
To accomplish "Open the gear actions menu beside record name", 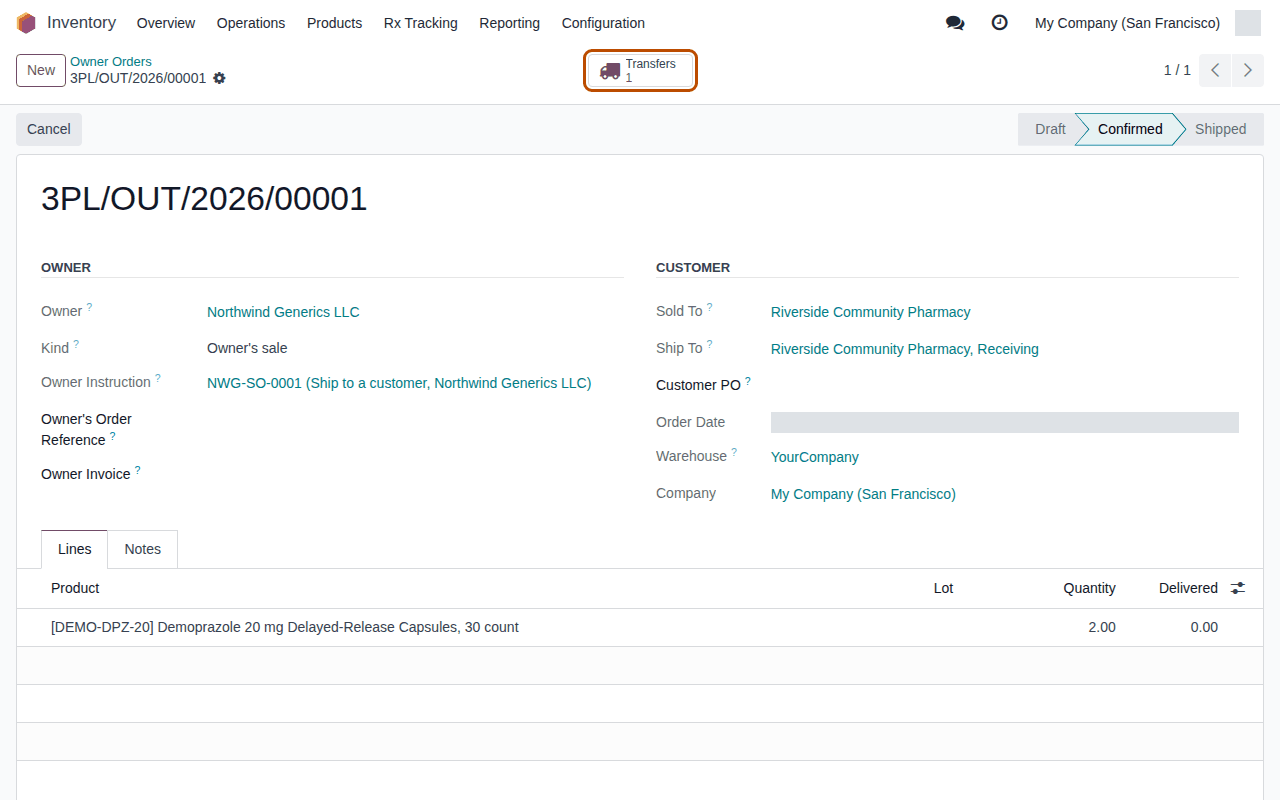I will click(219, 78).
